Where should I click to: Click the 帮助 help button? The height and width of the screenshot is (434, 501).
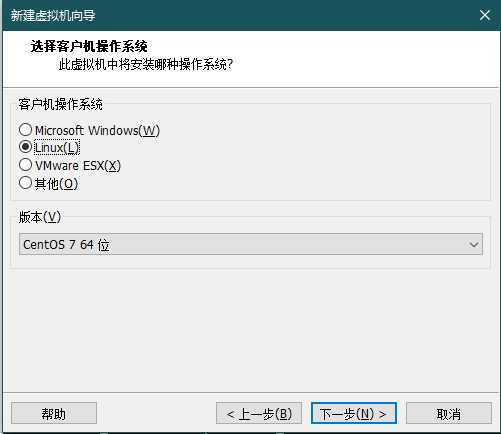coord(54,413)
